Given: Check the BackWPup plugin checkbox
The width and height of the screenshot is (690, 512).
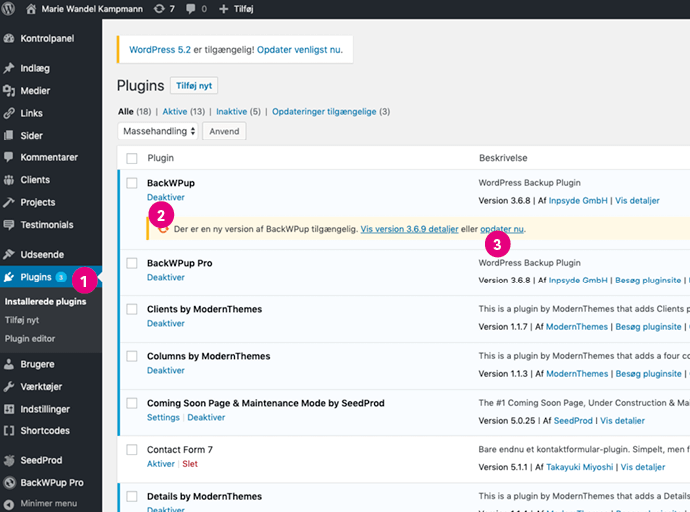Looking at the screenshot, I should pyautogui.click(x=132, y=183).
